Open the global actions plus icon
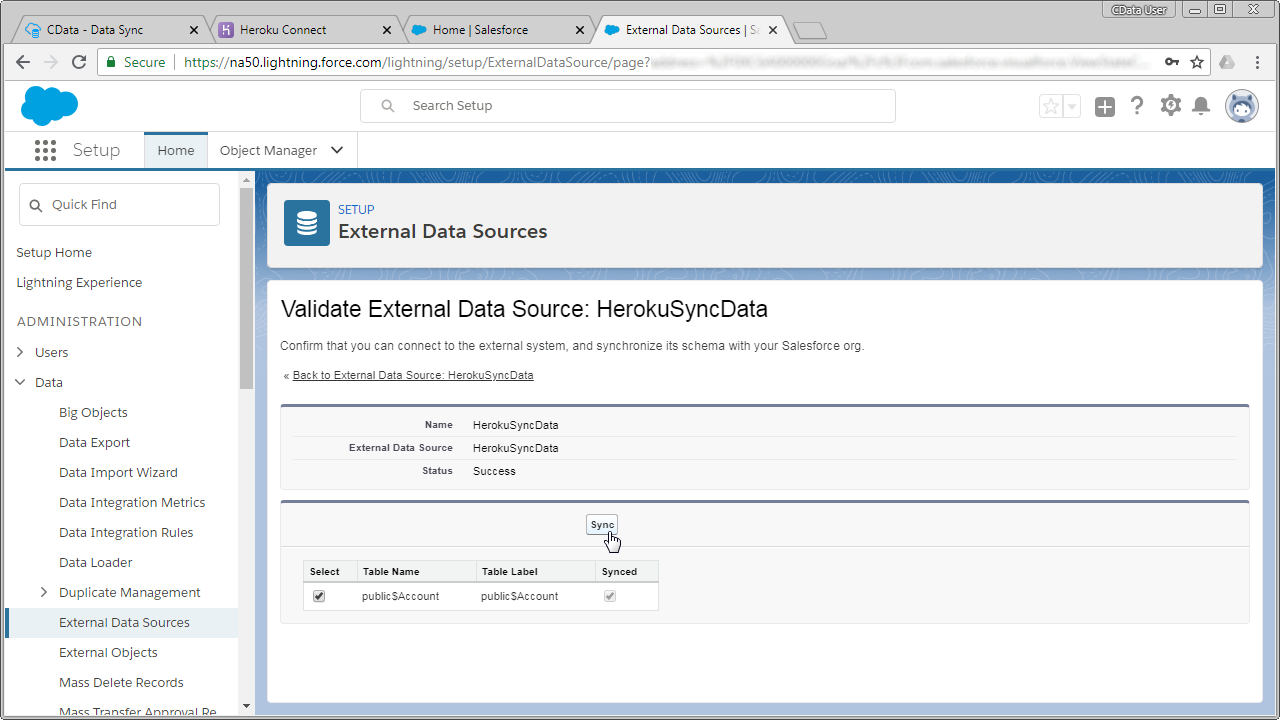Image resolution: width=1280 pixels, height=720 pixels. pyautogui.click(x=1104, y=107)
